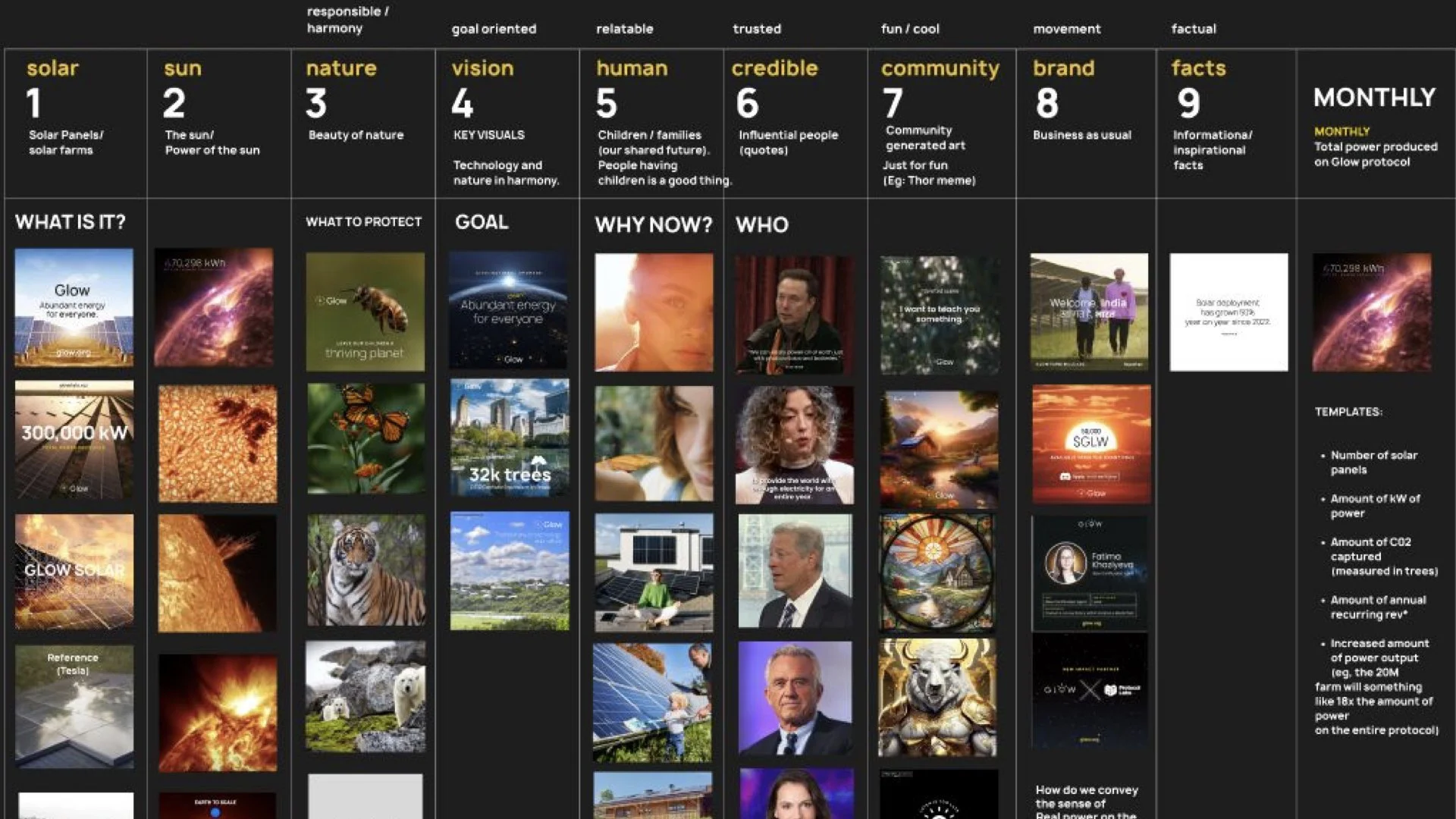The image size is (1456, 819).
Task: Click the SGLW sunset brand image
Action: coord(1090,444)
